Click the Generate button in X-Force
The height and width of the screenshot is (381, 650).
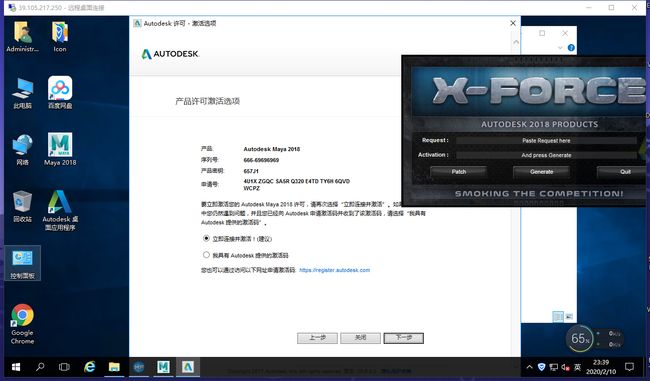click(x=541, y=172)
